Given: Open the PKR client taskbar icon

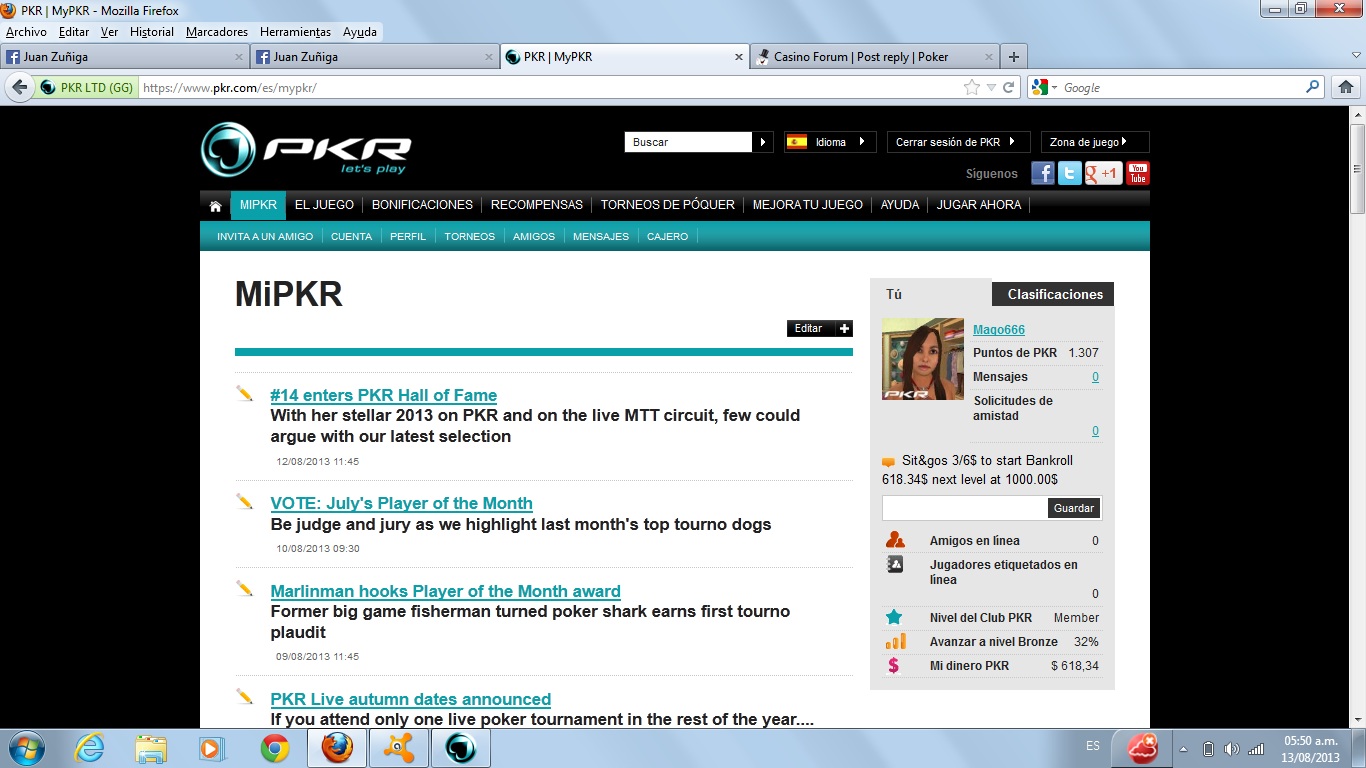Looking at the screenshot, I should [460, 748].
